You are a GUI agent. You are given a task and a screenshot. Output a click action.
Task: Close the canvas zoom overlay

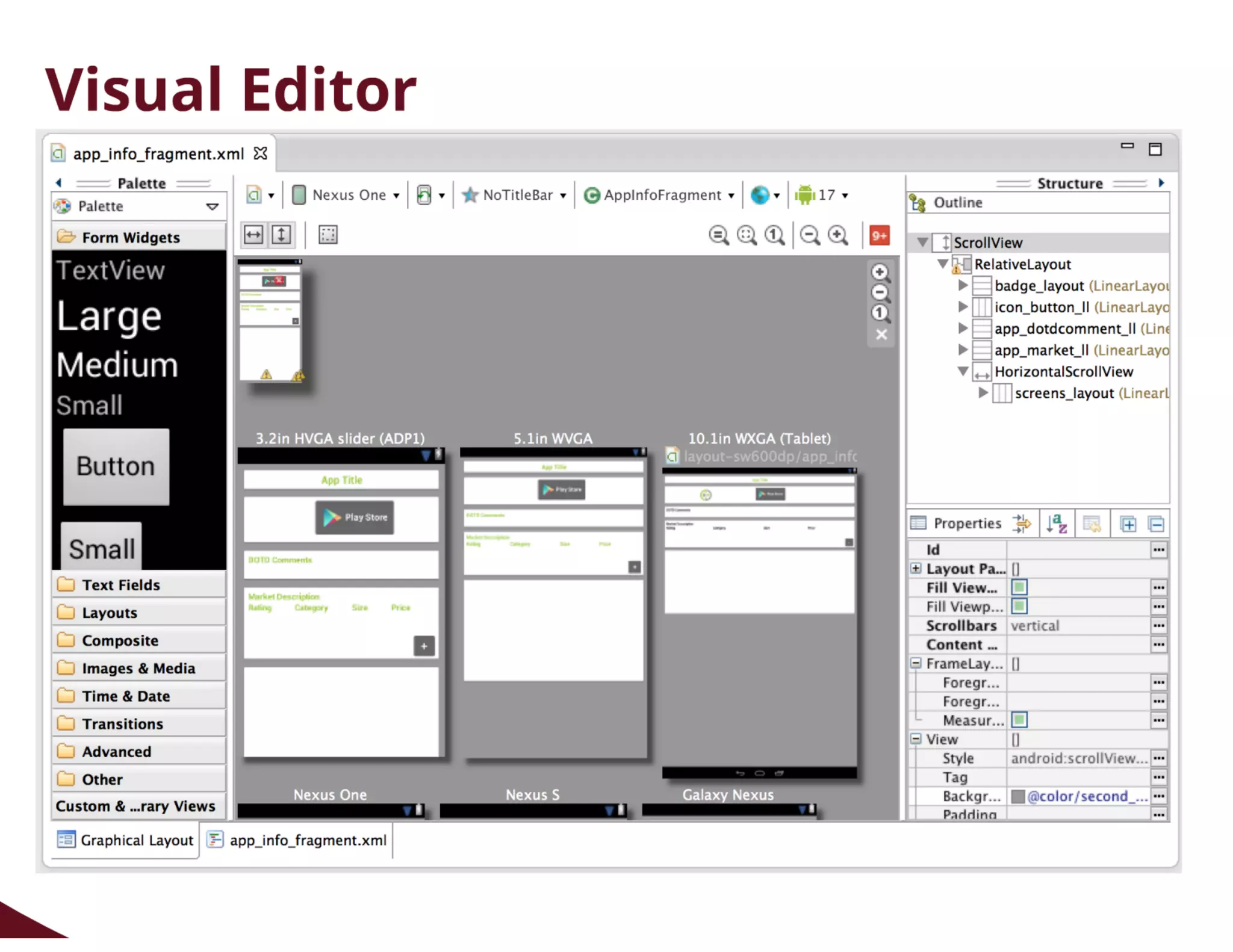881,335
